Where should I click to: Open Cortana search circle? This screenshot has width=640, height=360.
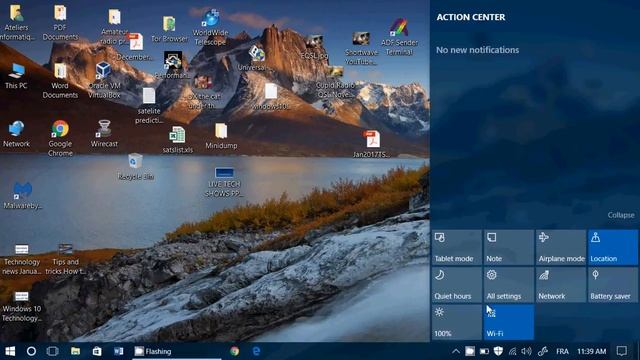point(31,351)
